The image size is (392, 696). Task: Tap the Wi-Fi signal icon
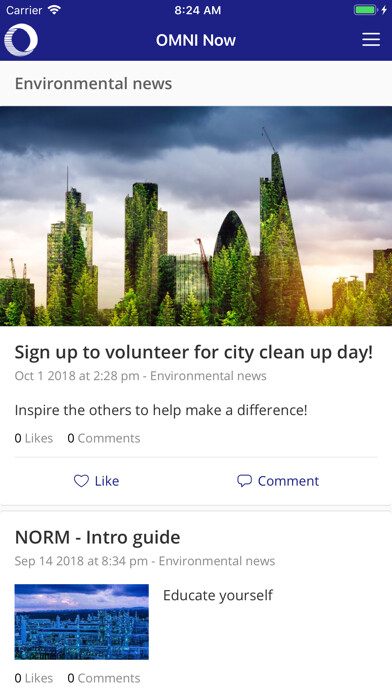click(x=55, y=10)
